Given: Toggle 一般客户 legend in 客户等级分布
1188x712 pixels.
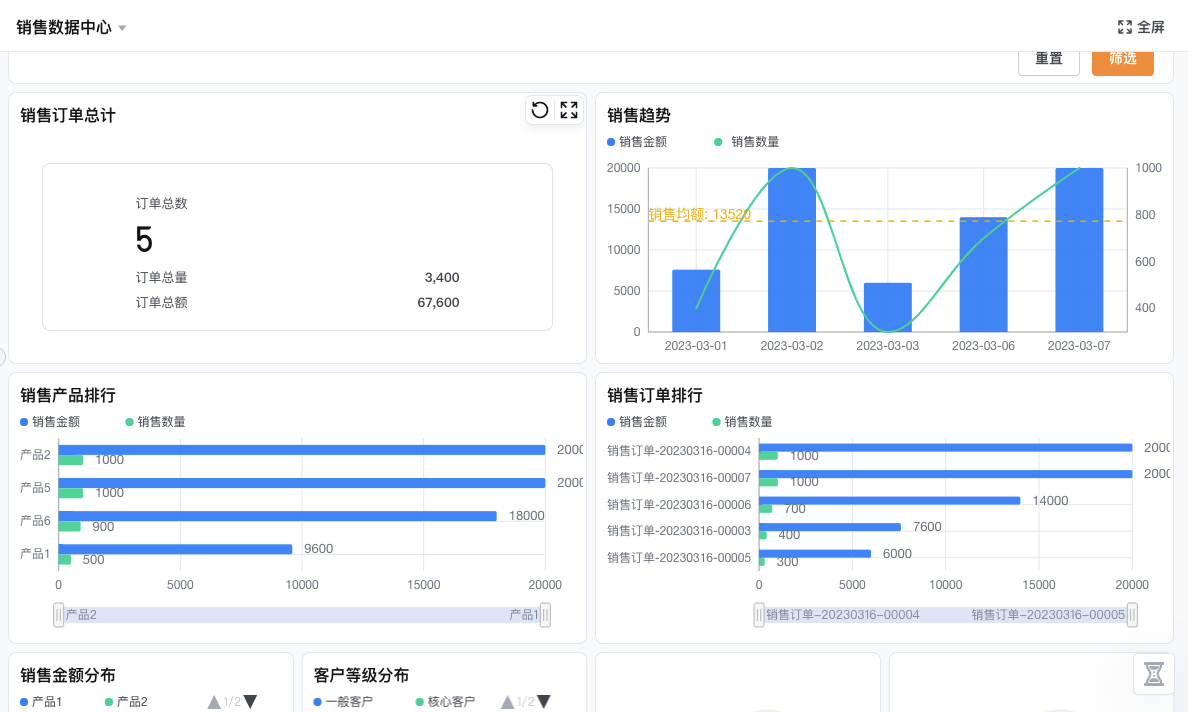Looking at the screenshot, I should [x=343, y=702].
